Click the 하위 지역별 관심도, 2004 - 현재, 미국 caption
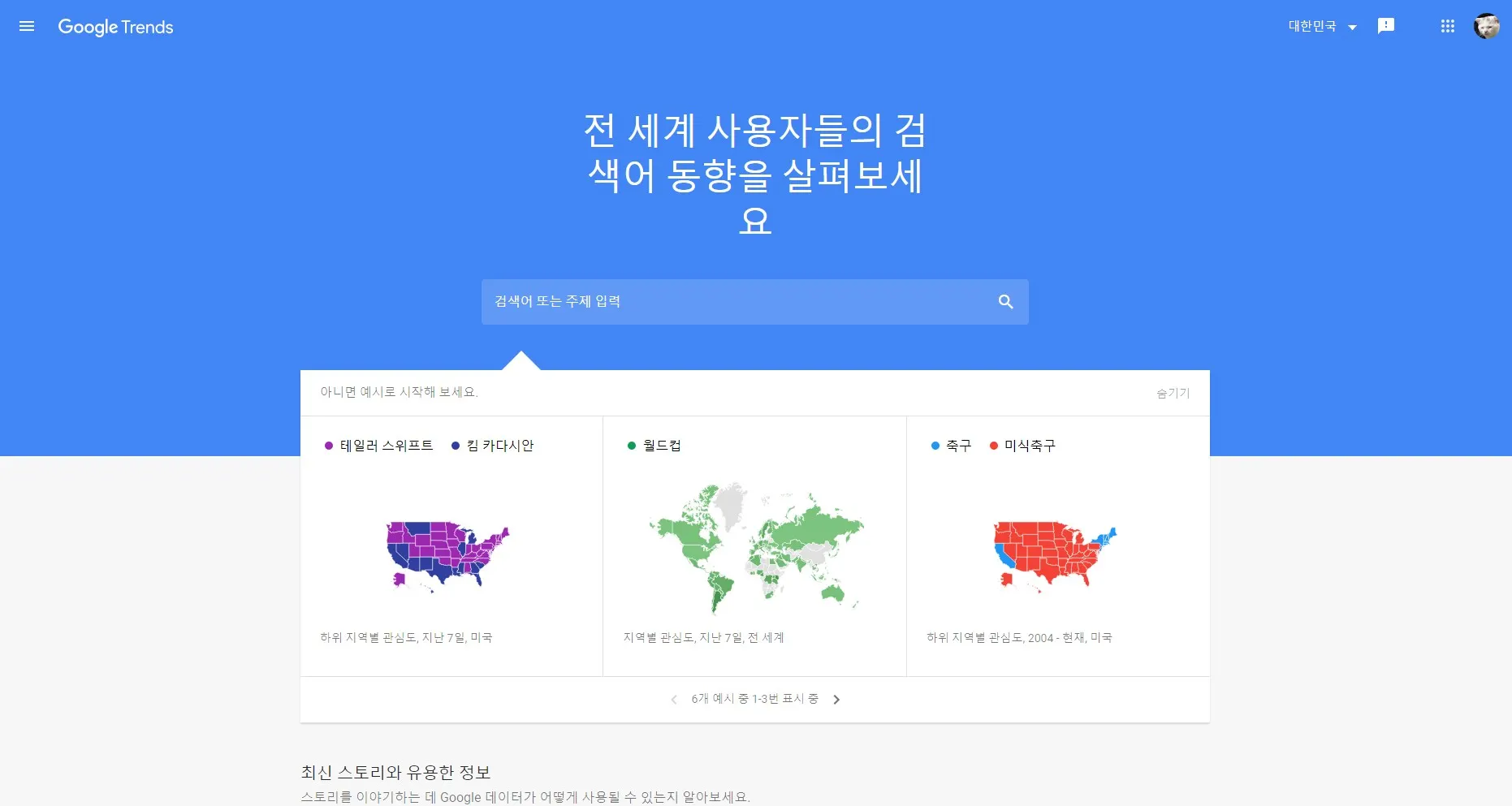The width and height of the screenshot is (1512, 806). (x=1019, y=638)
